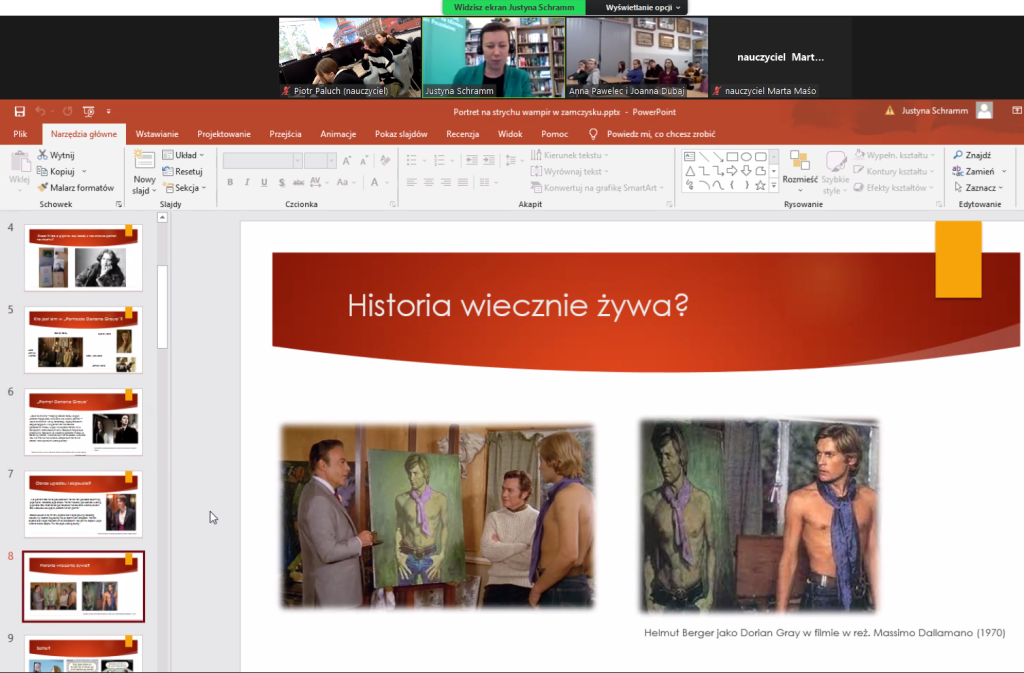Switch to the Animacje tab
This screenshot has height=673, width=1024.
point(338,134)
